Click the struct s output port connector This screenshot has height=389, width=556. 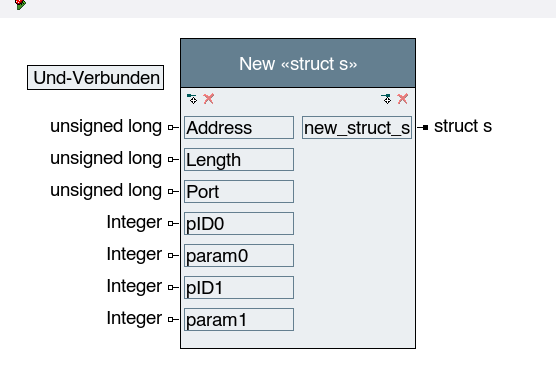coord(425,127)
